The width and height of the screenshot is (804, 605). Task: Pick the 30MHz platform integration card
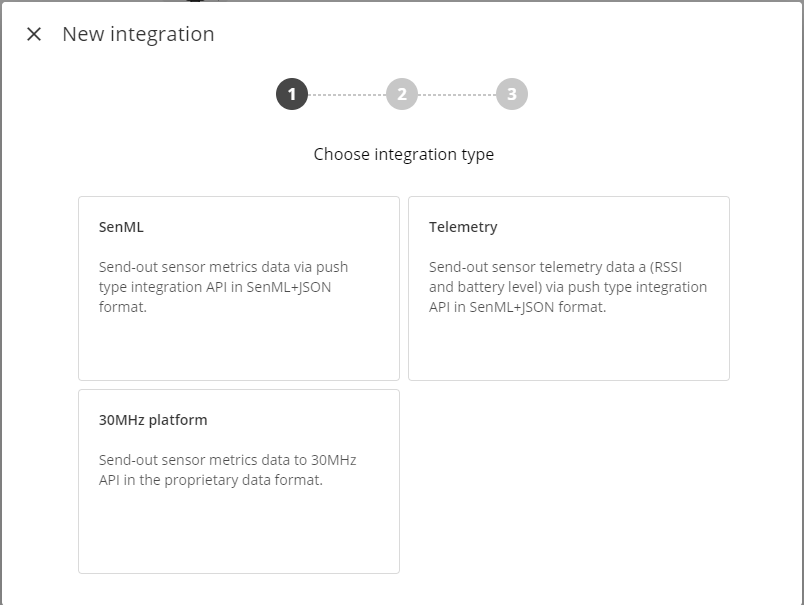(x=239, y=481)
